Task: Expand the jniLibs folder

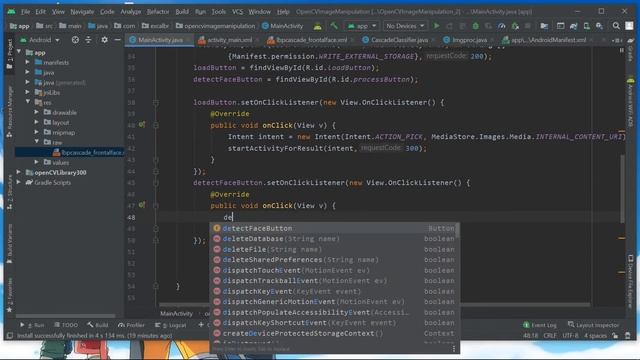Action: 28,93
